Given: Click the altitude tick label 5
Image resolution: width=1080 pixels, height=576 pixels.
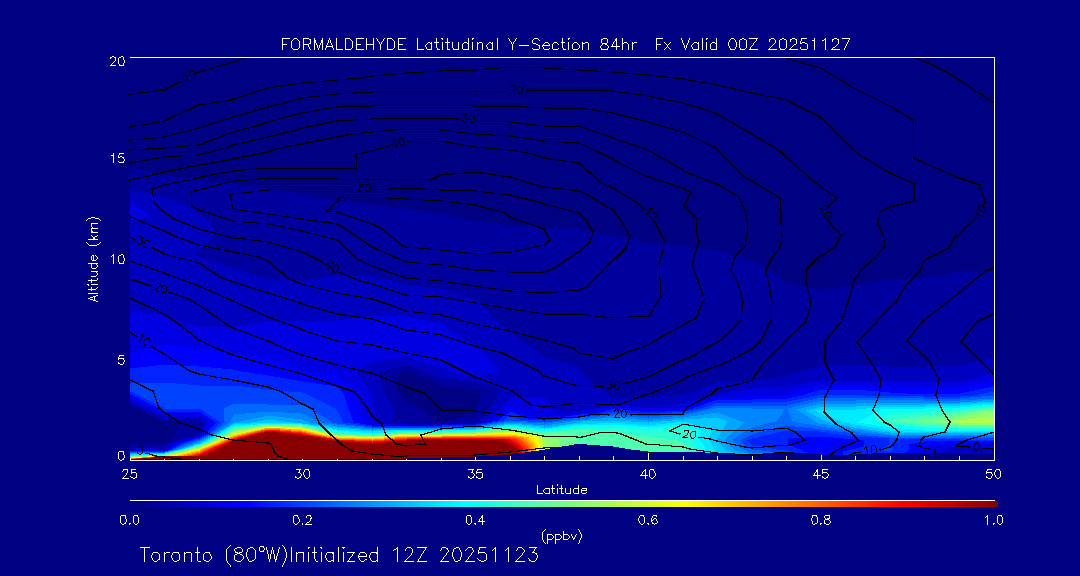Looking at the screenshot, I should coord(118,359).
